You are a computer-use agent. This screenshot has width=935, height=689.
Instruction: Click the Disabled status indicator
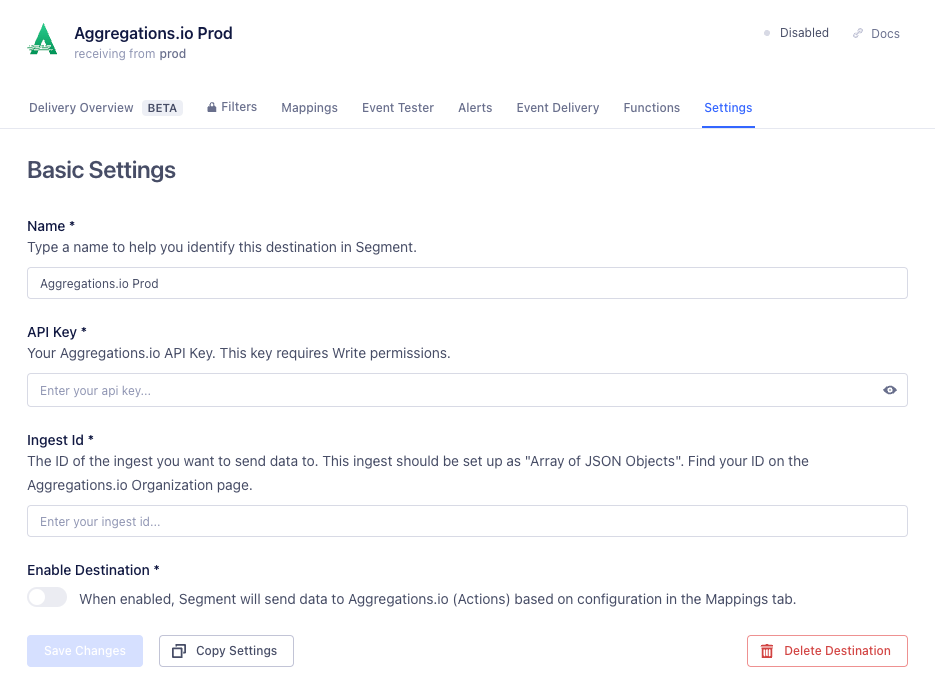797,33
